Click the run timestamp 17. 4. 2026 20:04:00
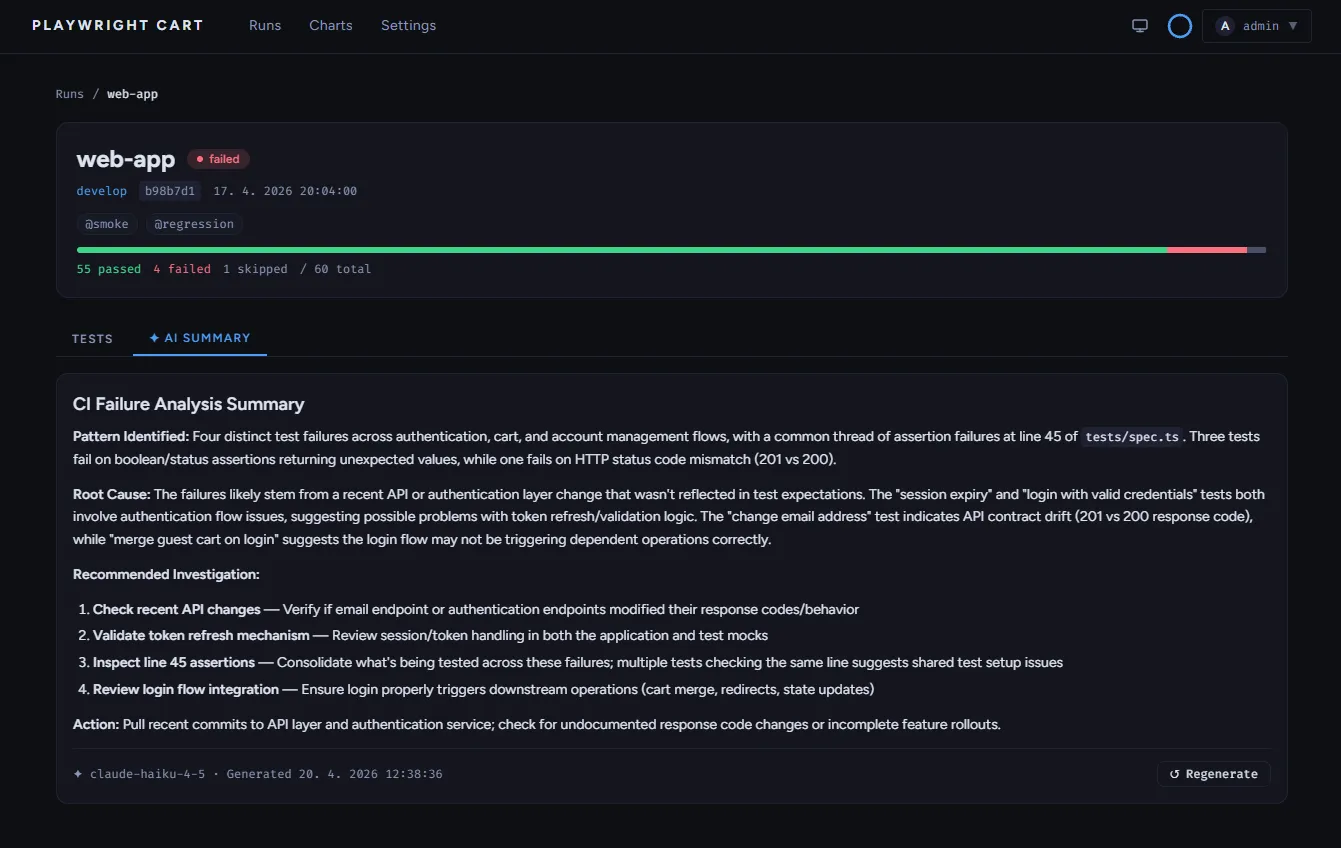Viewport: 1341px width, 848px height. [285, 191]
